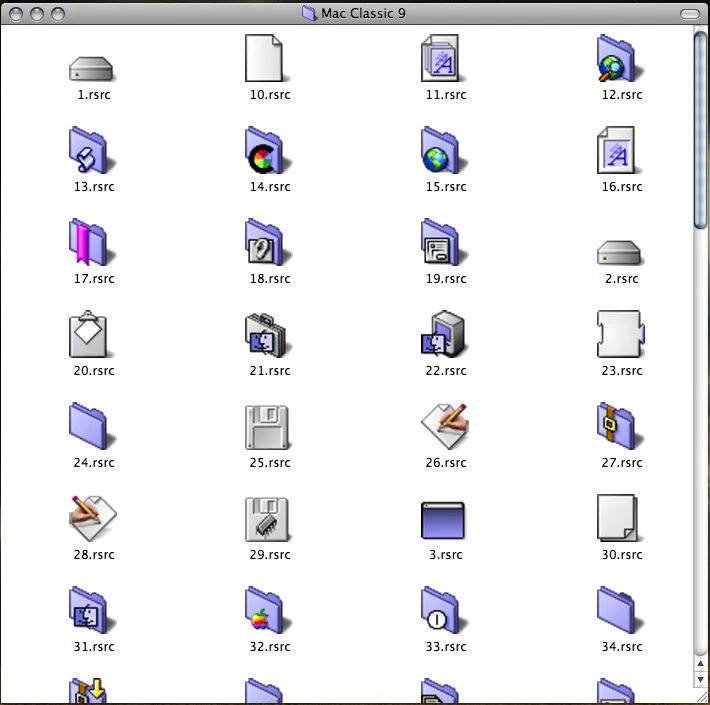Screen dimensions: 710x705
Task: Select the Apple logo folder 32.rsrc
Action: click(267, 610)
